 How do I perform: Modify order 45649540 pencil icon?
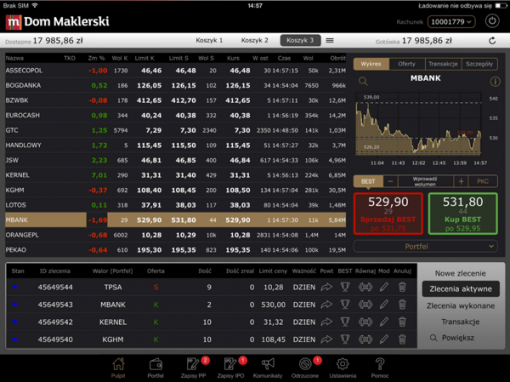point(384,339)
